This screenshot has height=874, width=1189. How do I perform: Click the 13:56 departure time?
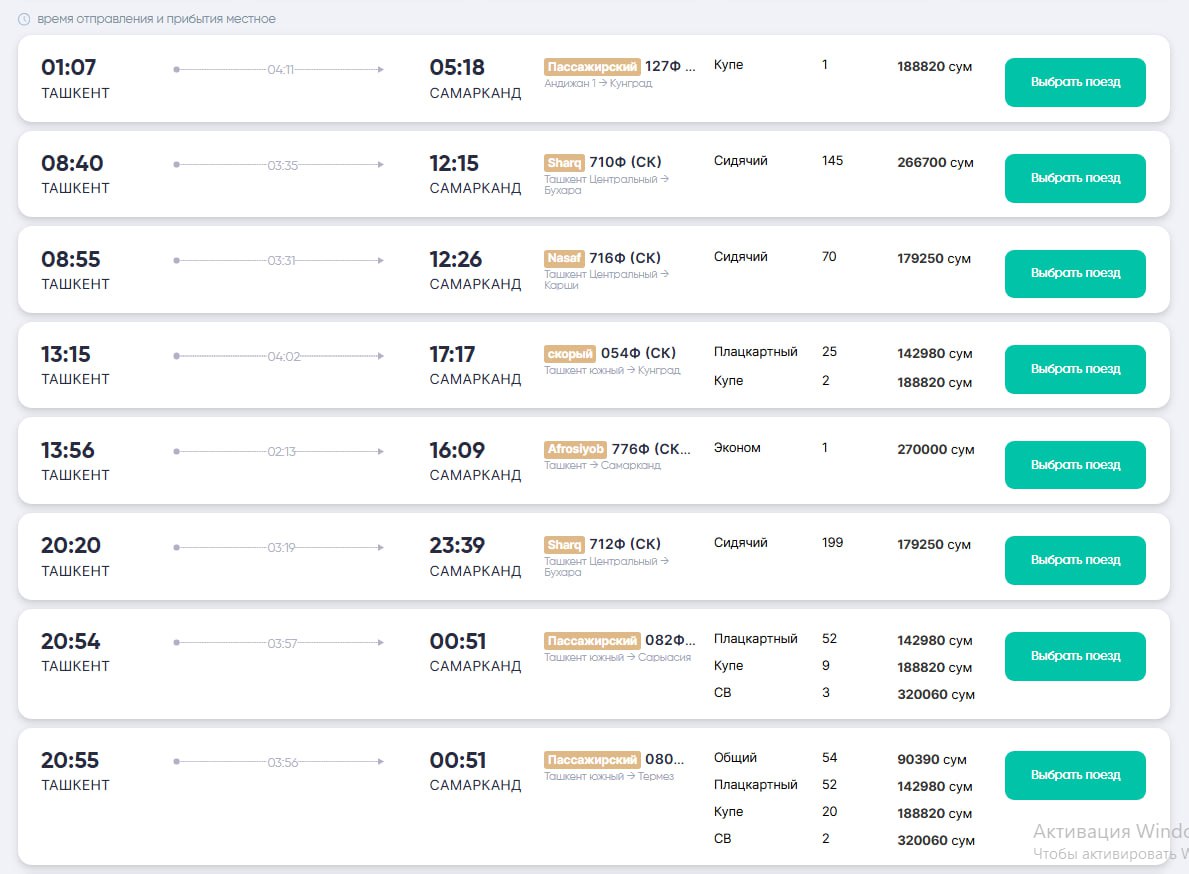click(68, 450)
